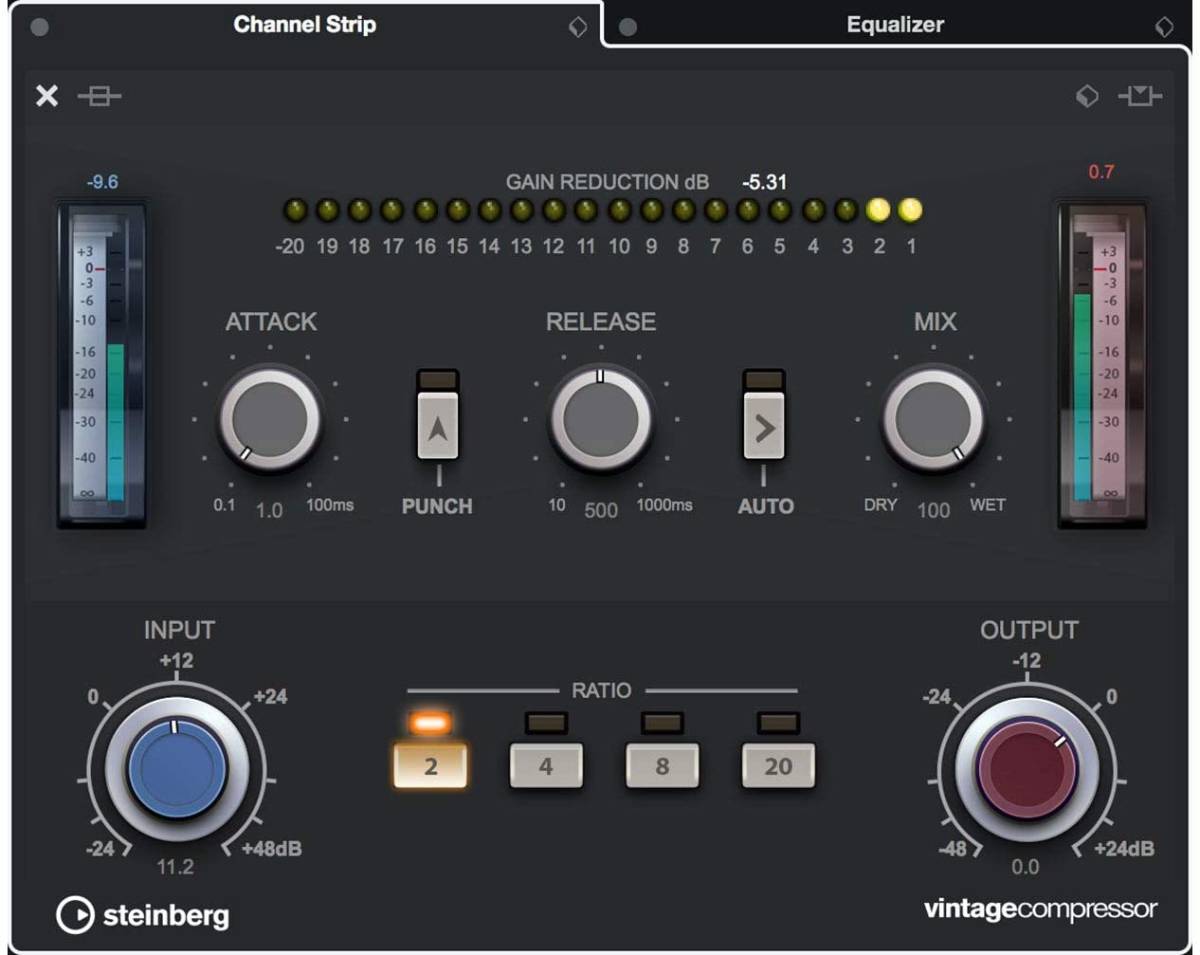Select compression ratio 20
The height and width of the screenshot is (955, 1200).
(x=778, y=765)
